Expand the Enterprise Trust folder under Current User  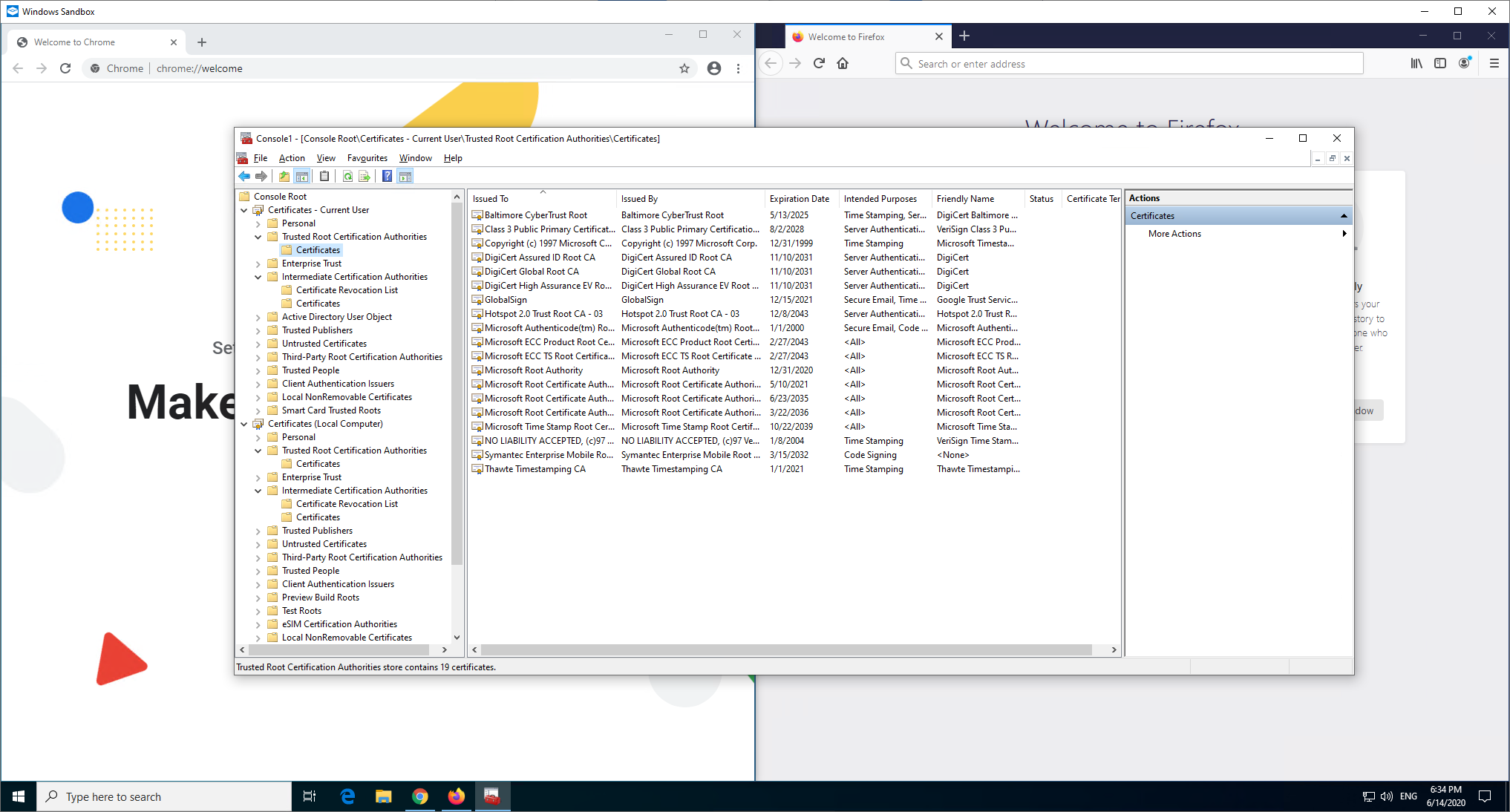258,263
